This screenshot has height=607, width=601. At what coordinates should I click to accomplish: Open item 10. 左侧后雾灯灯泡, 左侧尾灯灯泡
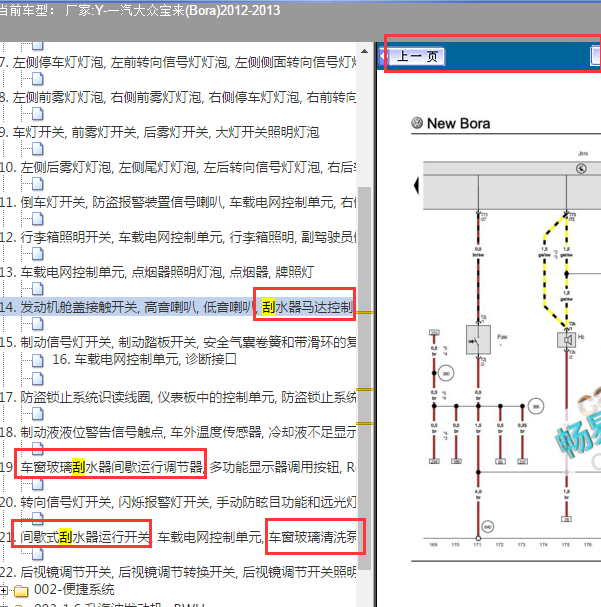(x=178, y=167)
